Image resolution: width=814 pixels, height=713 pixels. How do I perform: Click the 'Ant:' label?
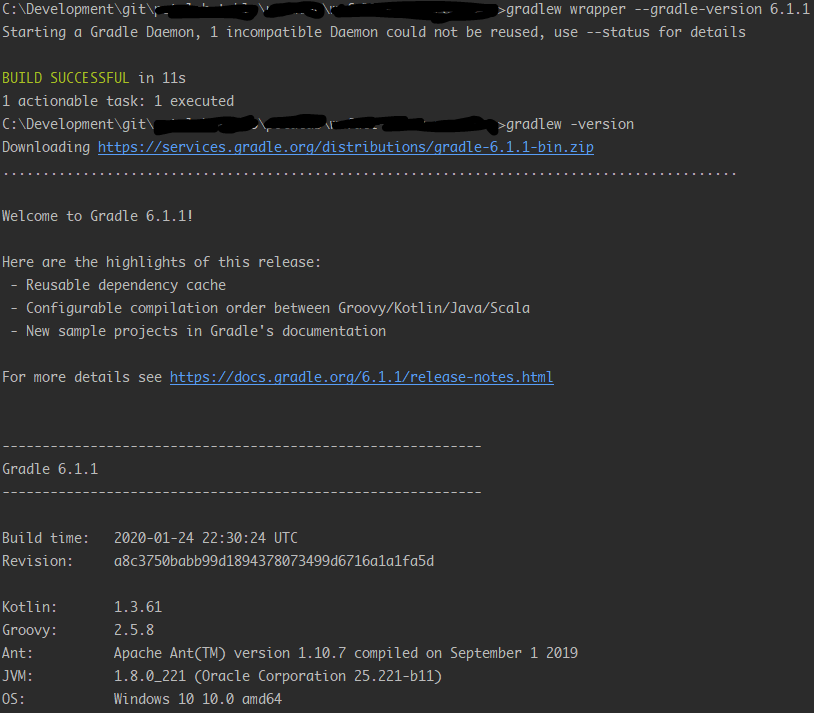pos(18,653)
